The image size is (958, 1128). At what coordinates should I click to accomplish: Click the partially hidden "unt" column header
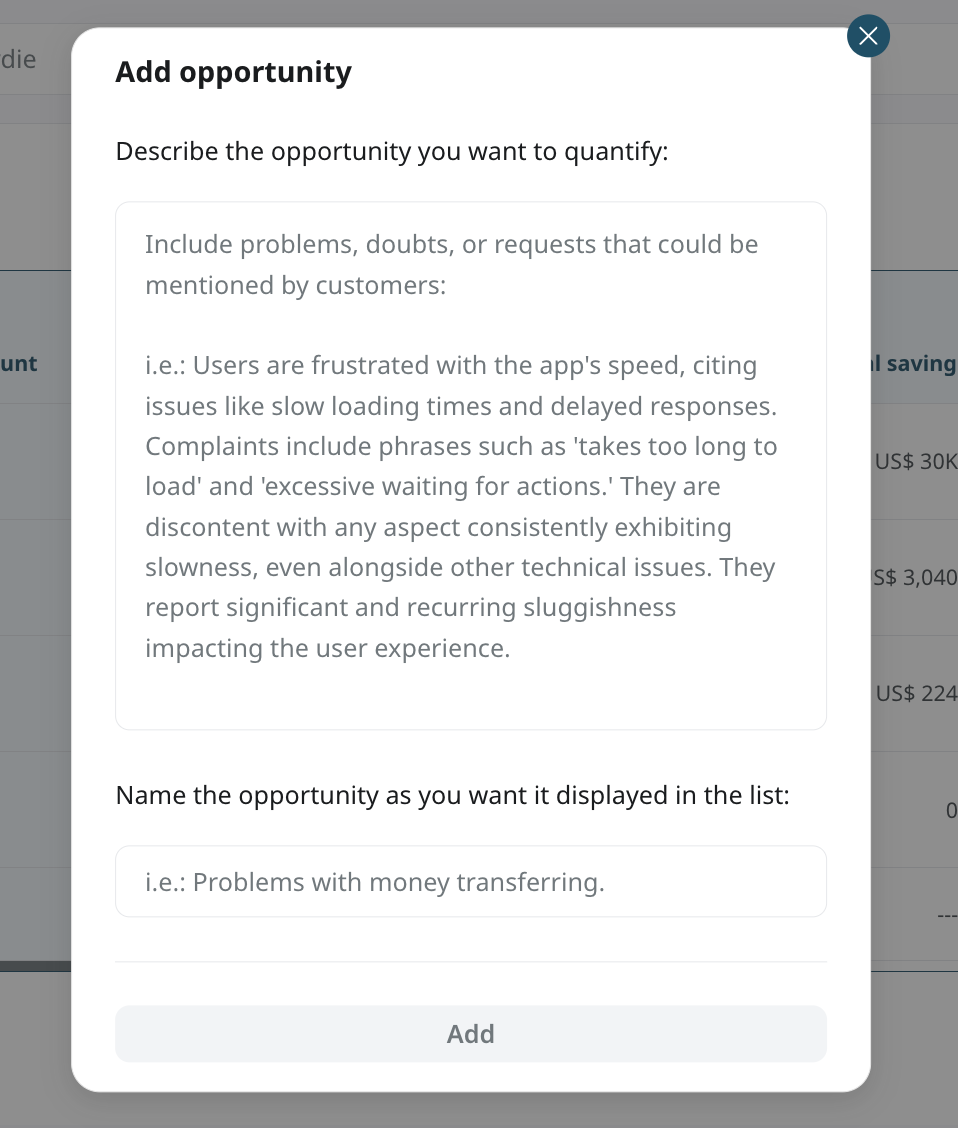[x=19, y=364]
